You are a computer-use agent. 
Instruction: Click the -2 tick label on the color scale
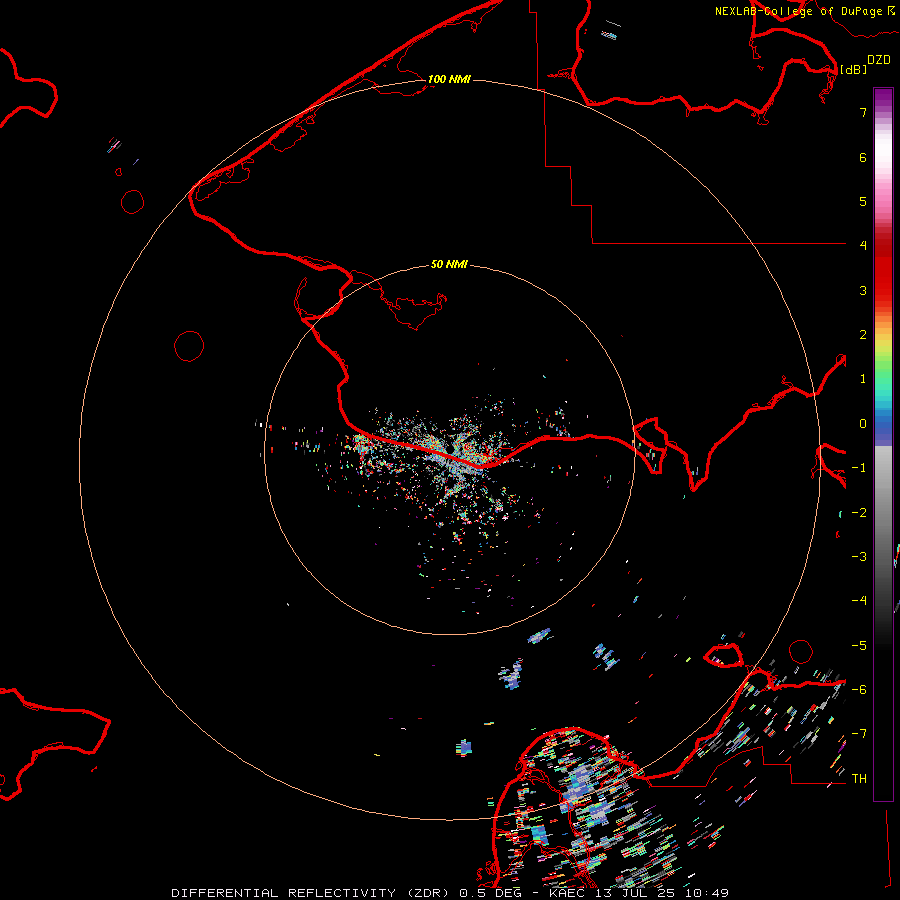[x=859, y=513]
